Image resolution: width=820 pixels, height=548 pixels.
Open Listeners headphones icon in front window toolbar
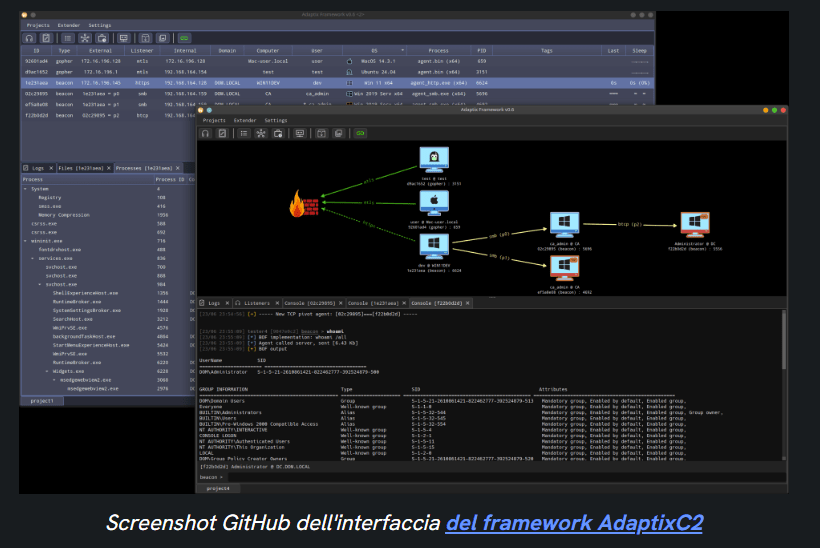point(206,133)
